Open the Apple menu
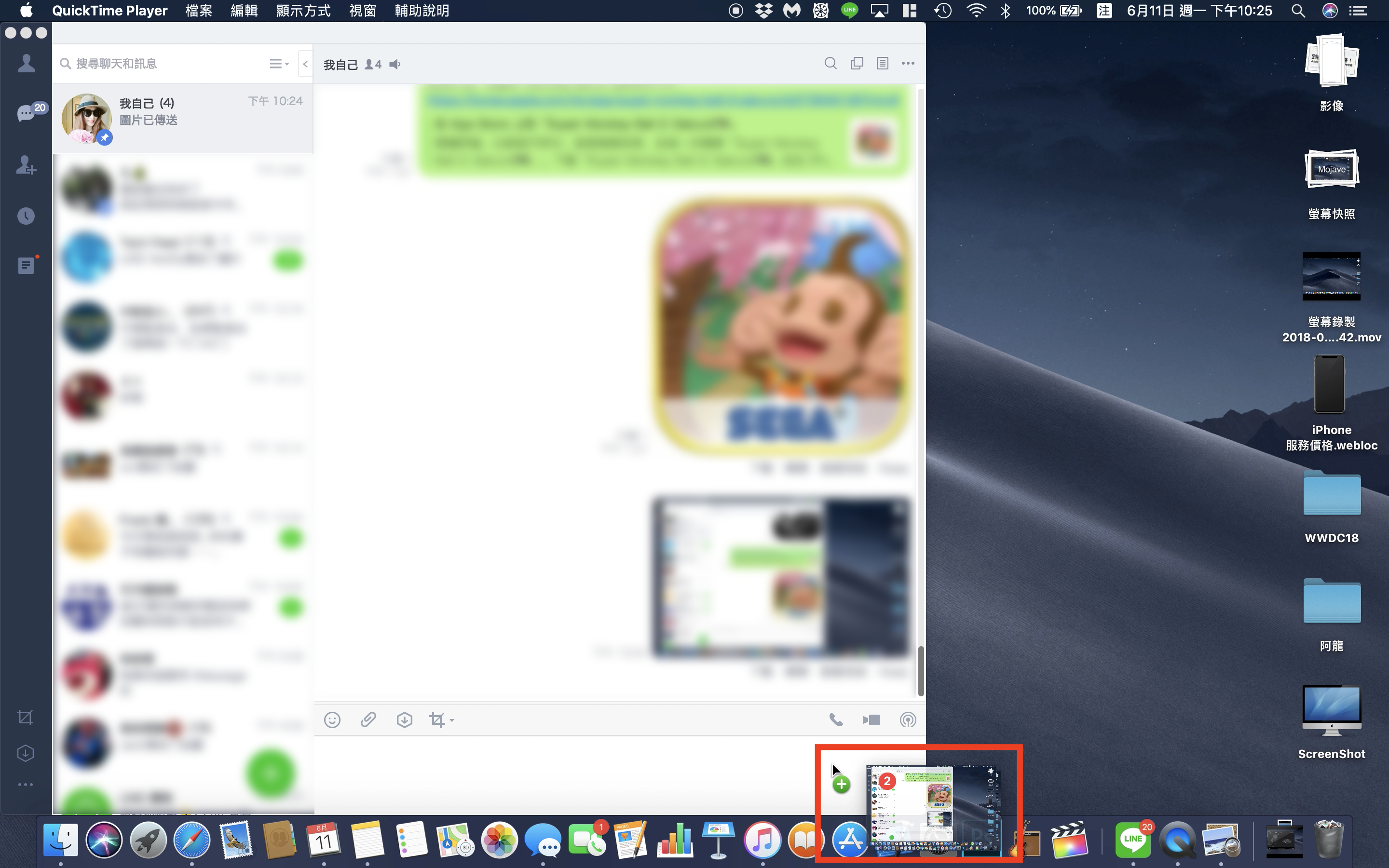 point(27,10)
